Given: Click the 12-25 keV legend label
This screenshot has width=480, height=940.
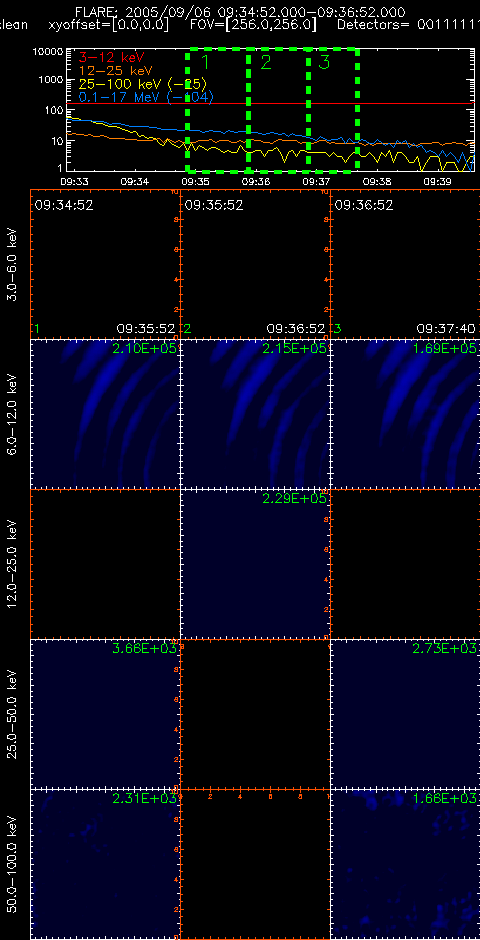Looking at the screenshot, I should click(116, 70).
